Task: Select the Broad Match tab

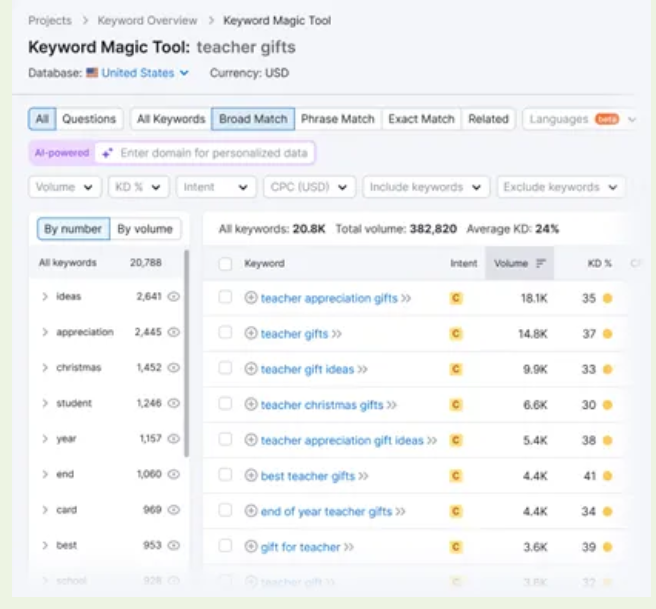Action: click(253, 119)
